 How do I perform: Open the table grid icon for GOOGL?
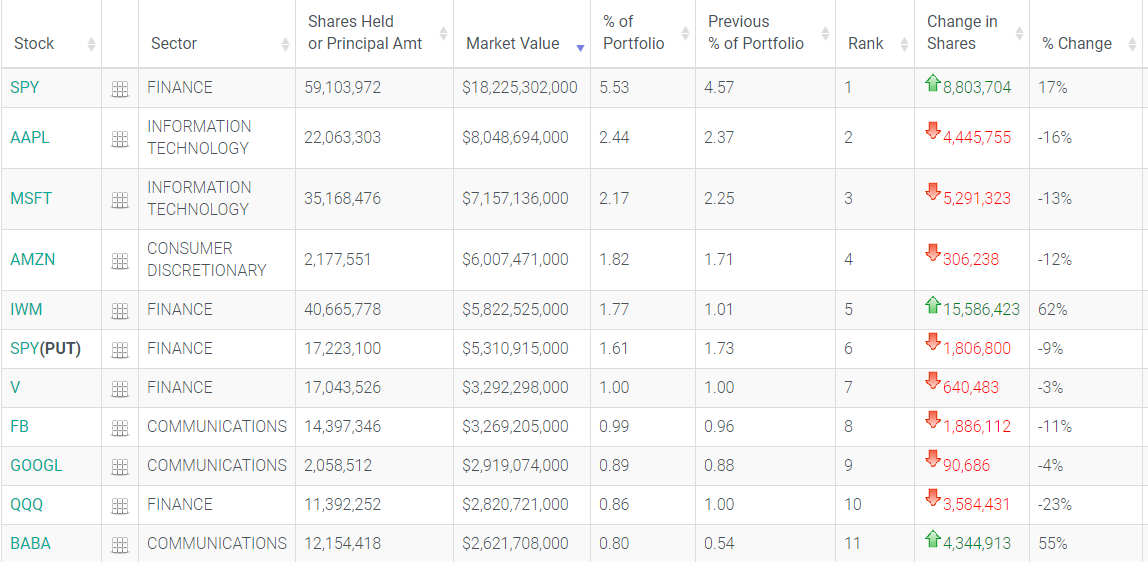pos(119,467)
